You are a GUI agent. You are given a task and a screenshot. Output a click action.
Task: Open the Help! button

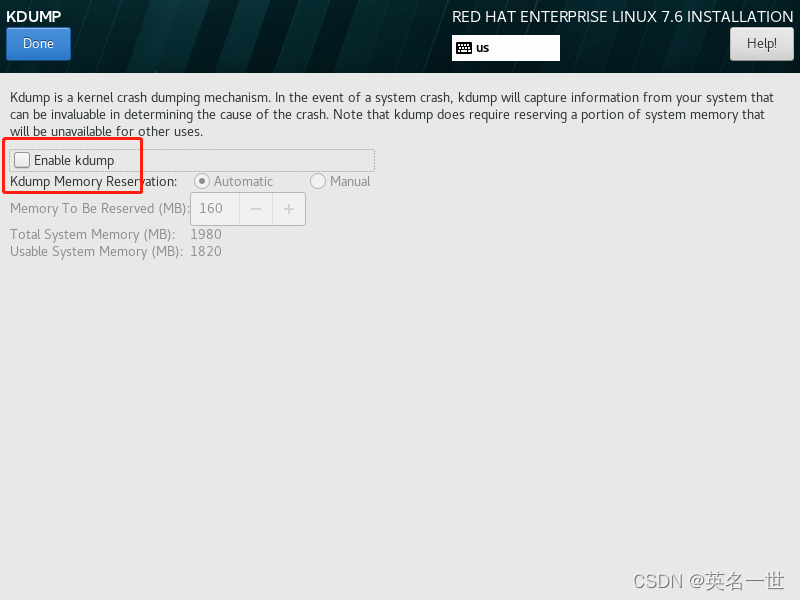762,44
